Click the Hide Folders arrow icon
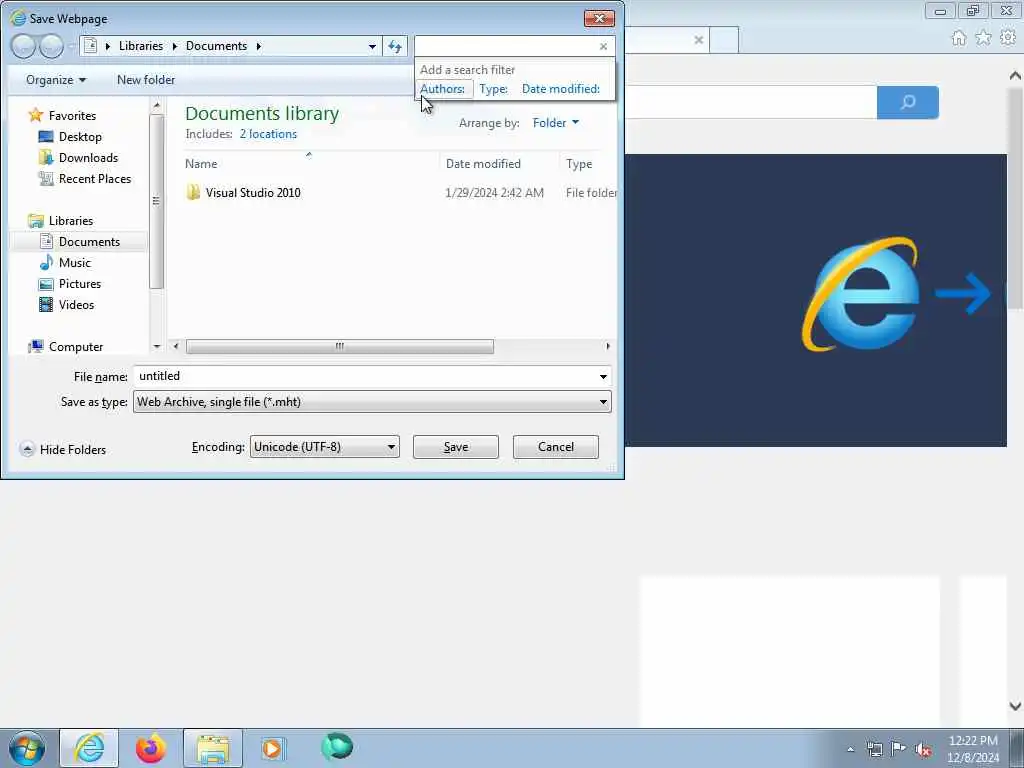This screenshot has width=1024, height=768. click(27, 449)
